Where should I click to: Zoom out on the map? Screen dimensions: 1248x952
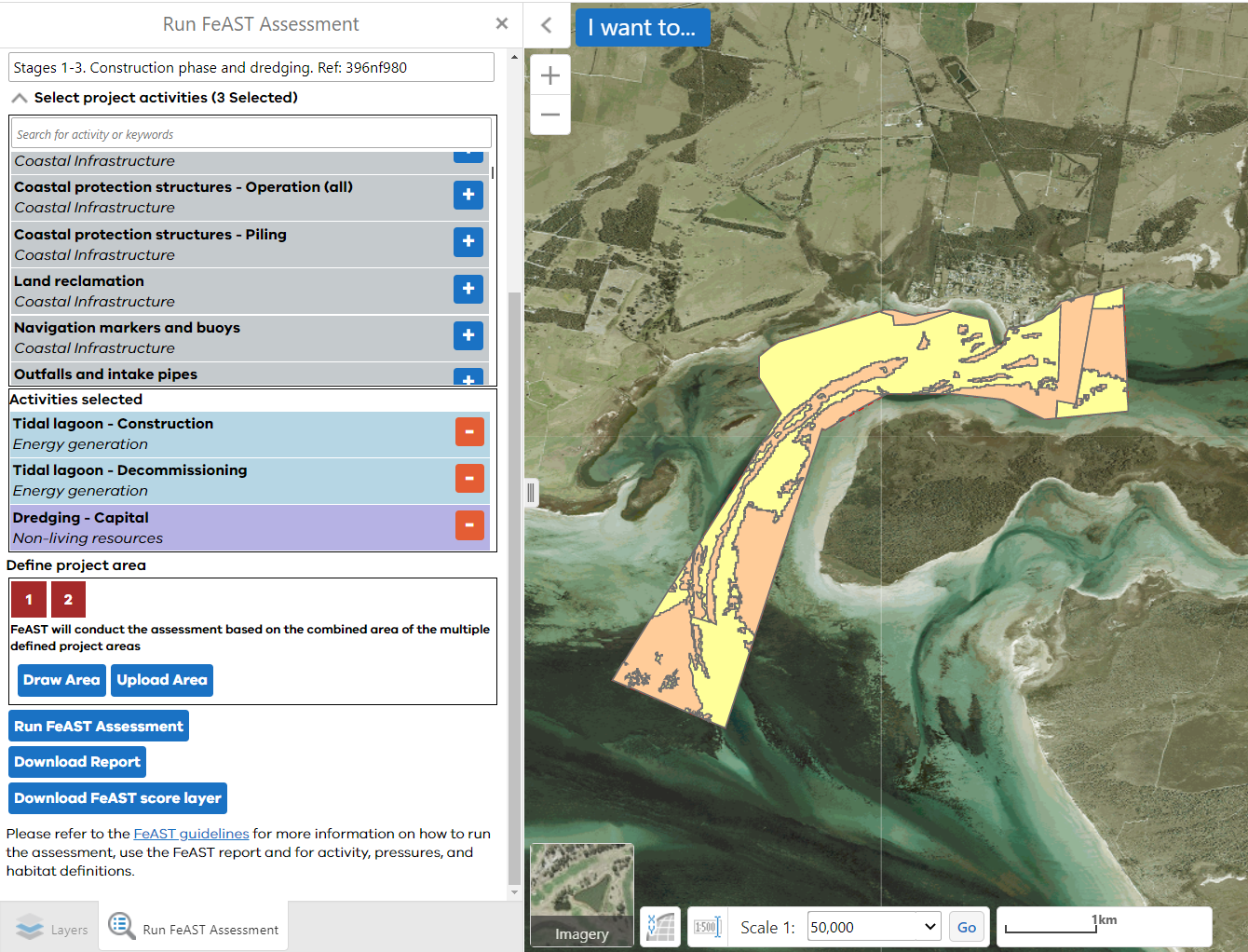(x=550, y=116)
